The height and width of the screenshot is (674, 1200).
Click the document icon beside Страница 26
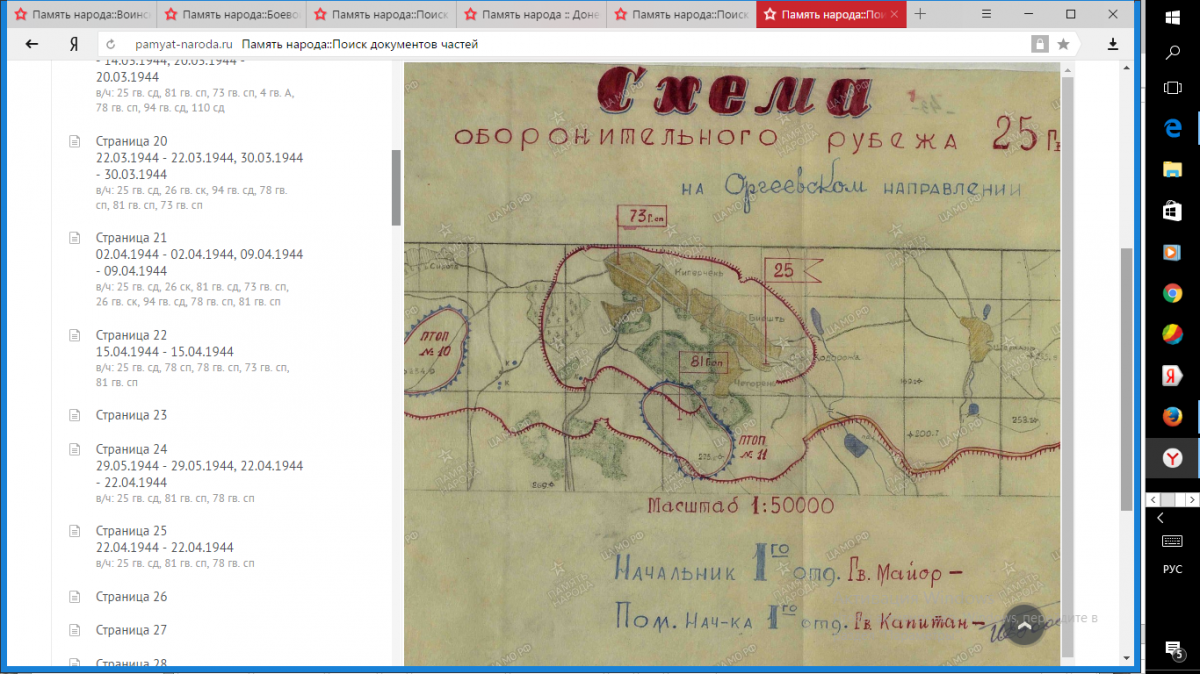pos(74,597)
